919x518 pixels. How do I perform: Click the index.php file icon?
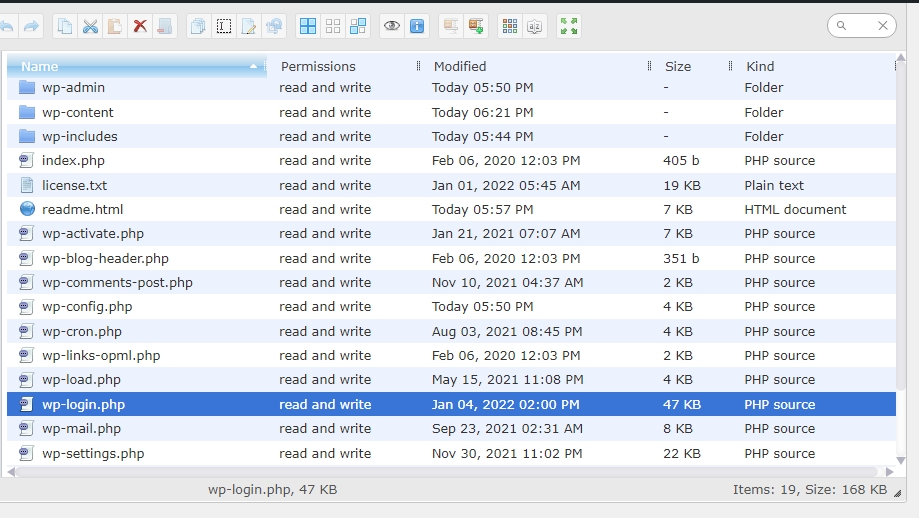tap(26, 160)
